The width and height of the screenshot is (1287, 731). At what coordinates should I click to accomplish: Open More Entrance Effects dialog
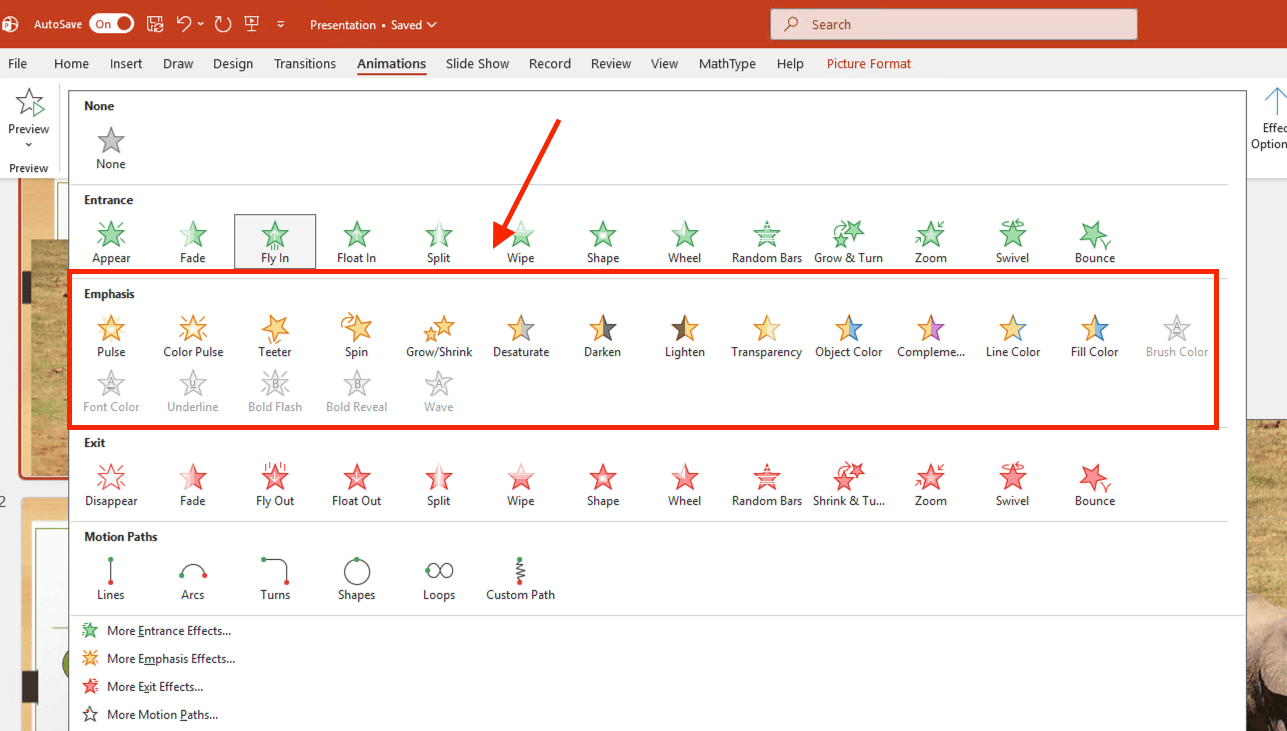(x=168, y=631)
